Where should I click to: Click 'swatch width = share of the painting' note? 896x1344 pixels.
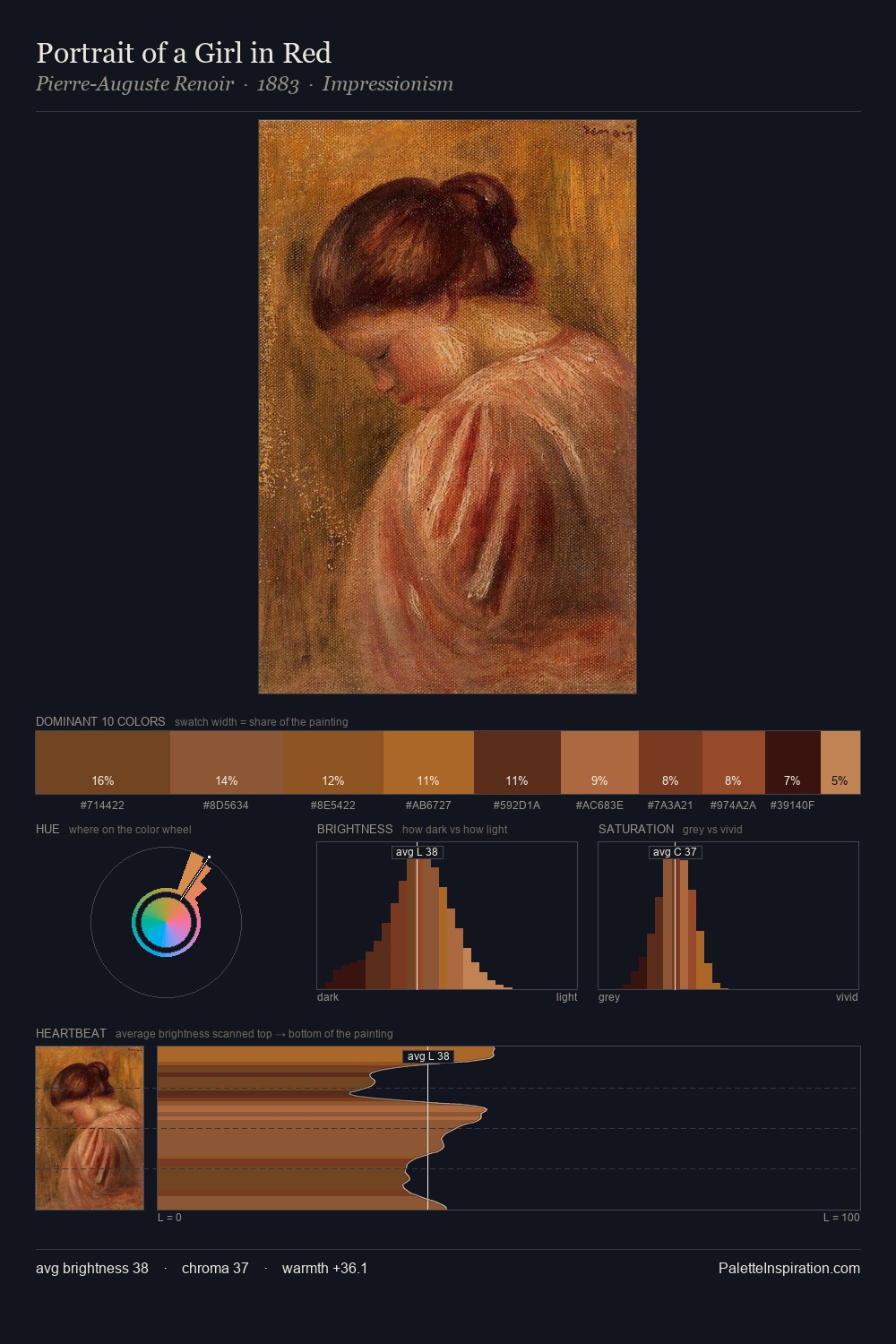click(x=262, y=722)
